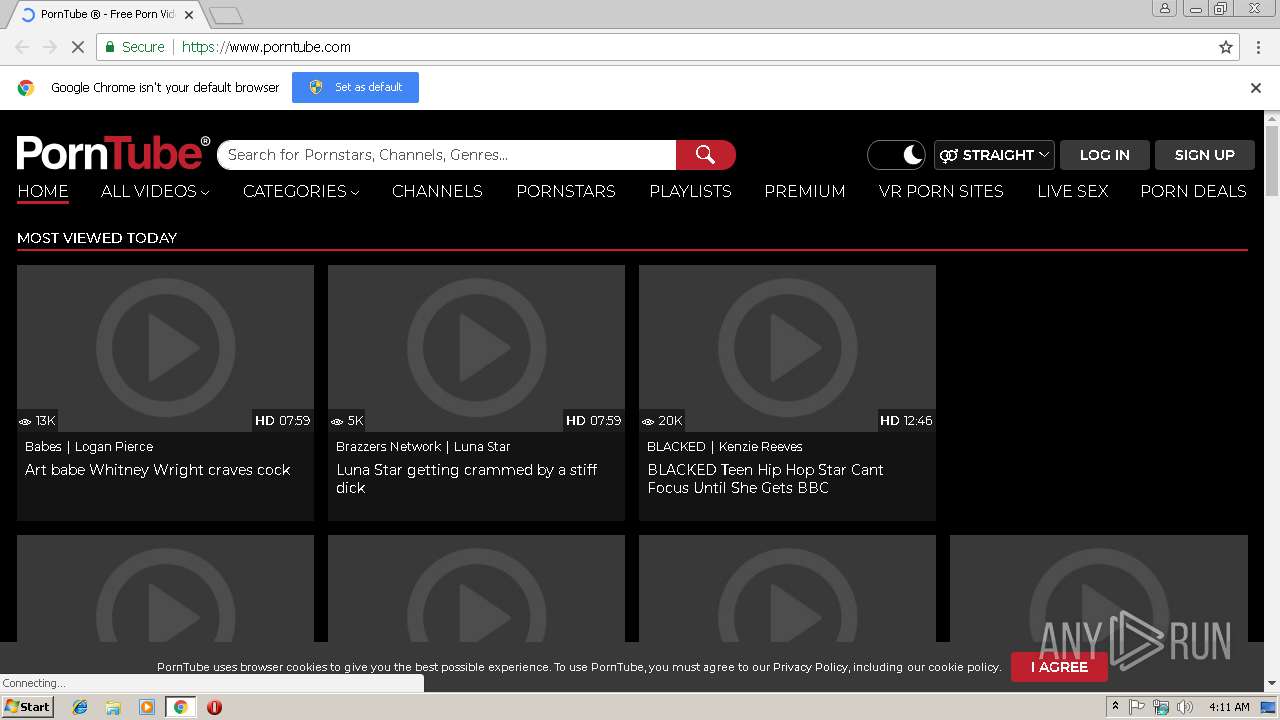Open the Windows Start menu
This screenshot has height=720, width=1280.
27,707
